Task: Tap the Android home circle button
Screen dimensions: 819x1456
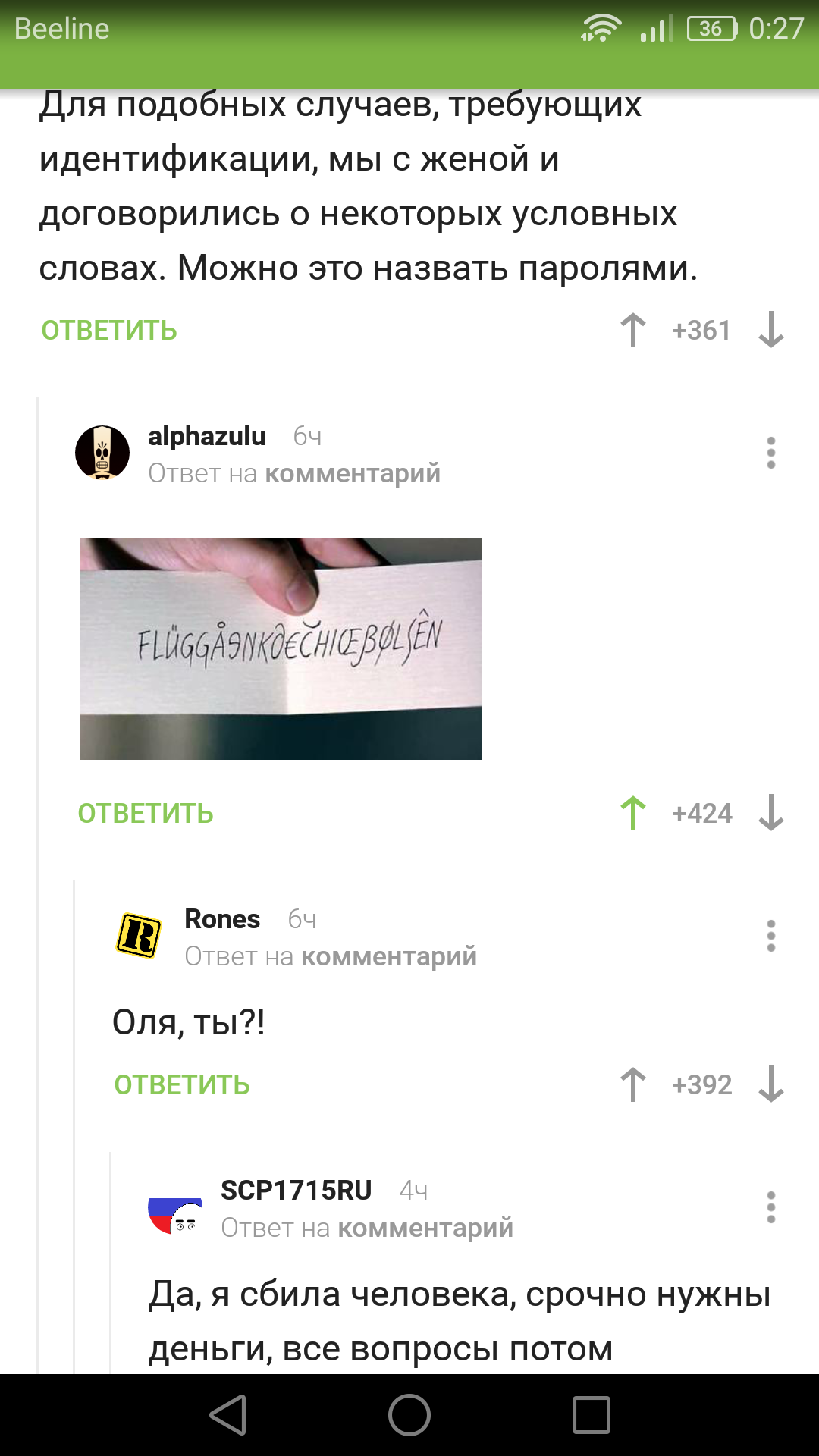Action: click(409, 1415)
